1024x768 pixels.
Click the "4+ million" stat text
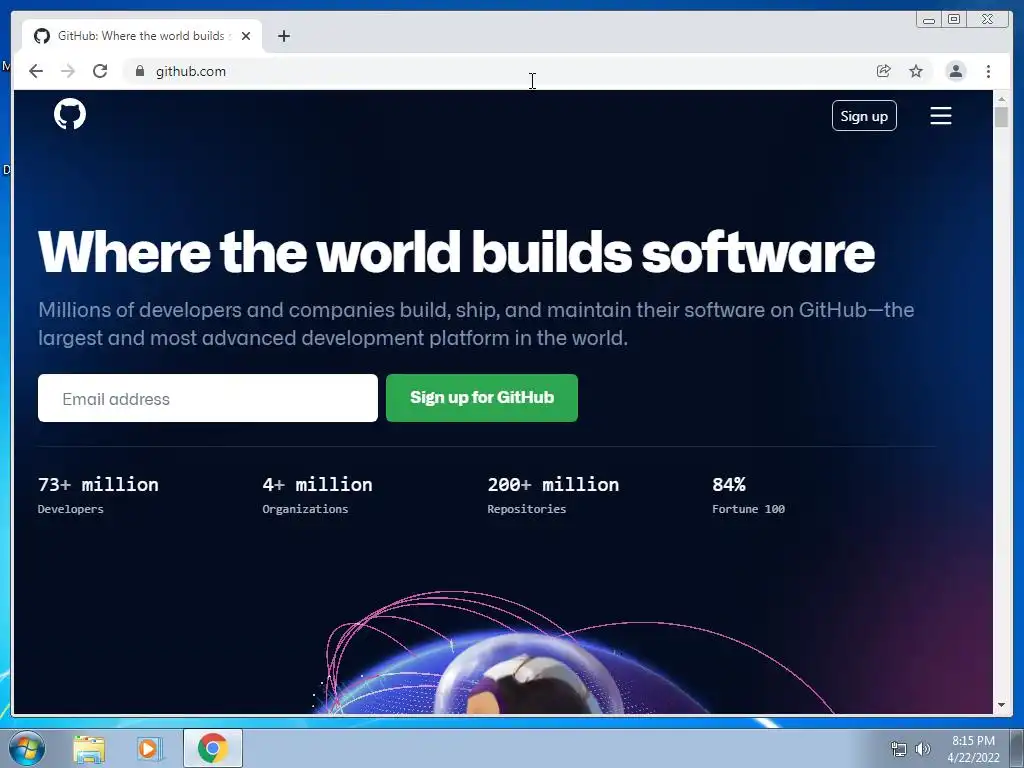[317, 484]
